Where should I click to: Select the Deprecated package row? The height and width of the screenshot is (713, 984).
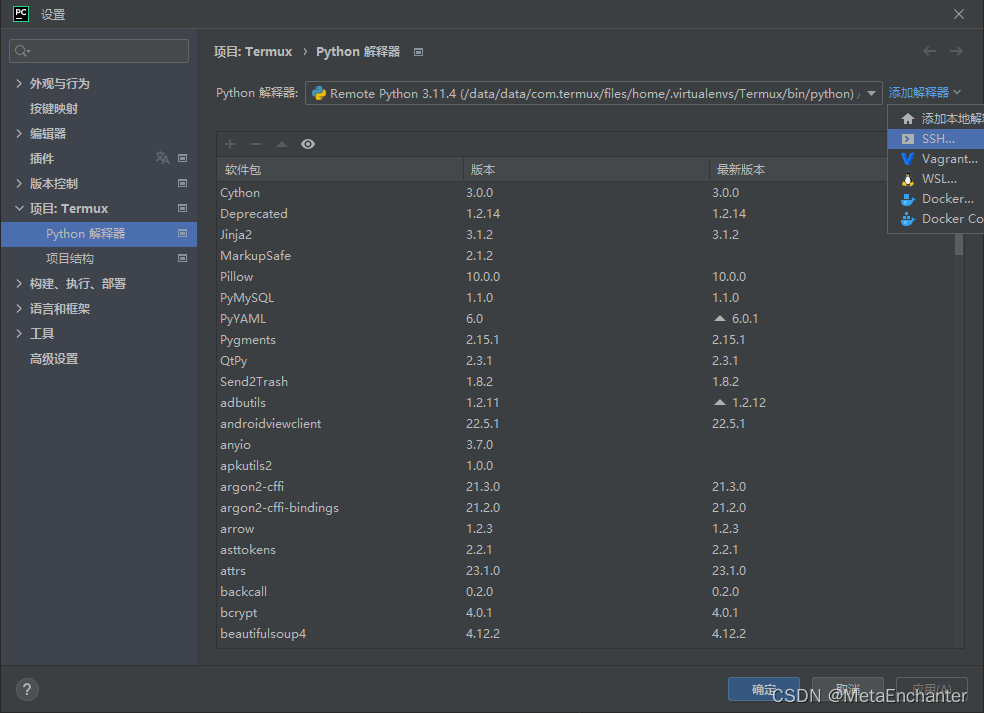coord(586,213)
